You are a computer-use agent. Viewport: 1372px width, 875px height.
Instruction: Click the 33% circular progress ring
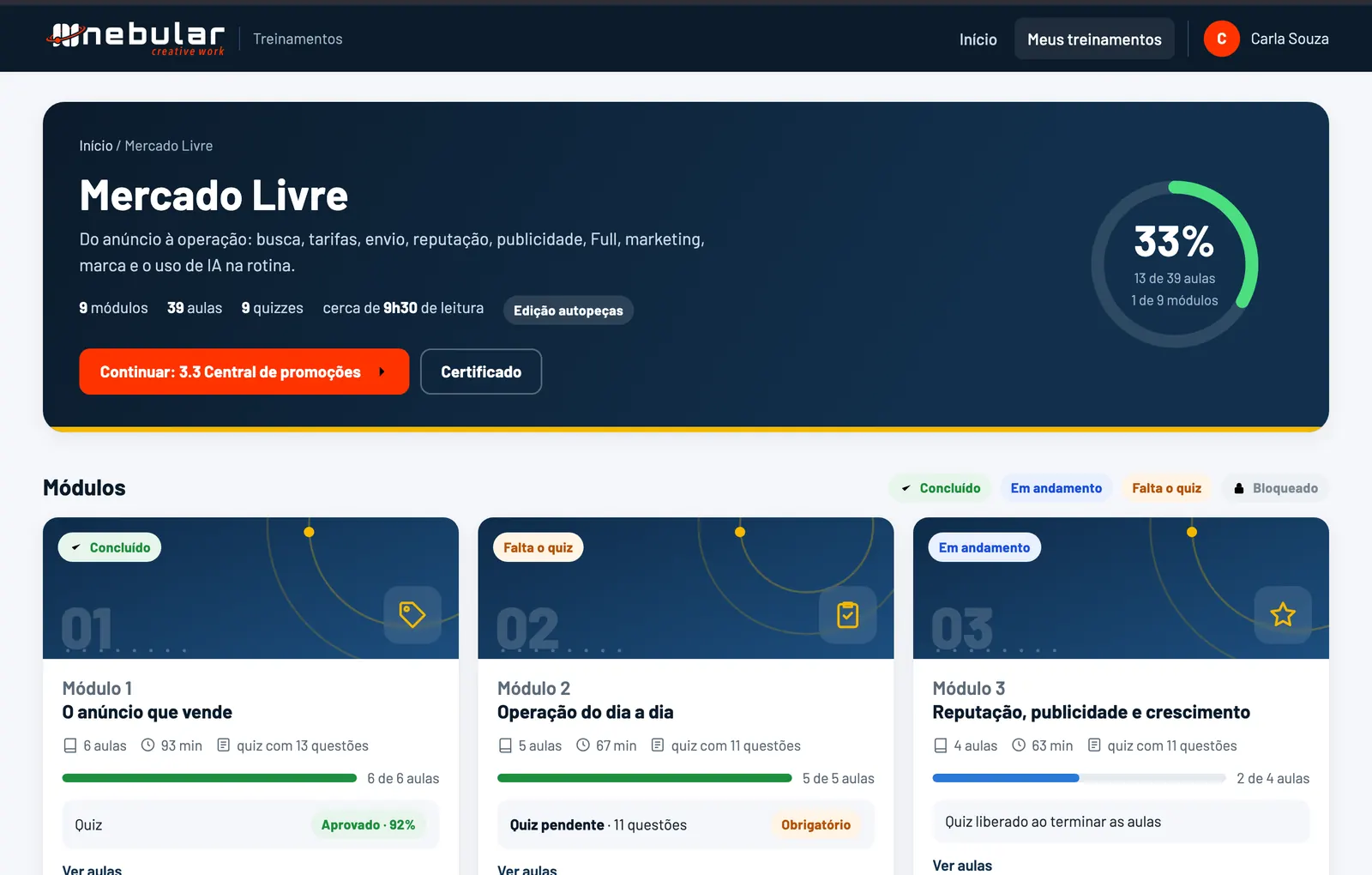pos(1175,264)
